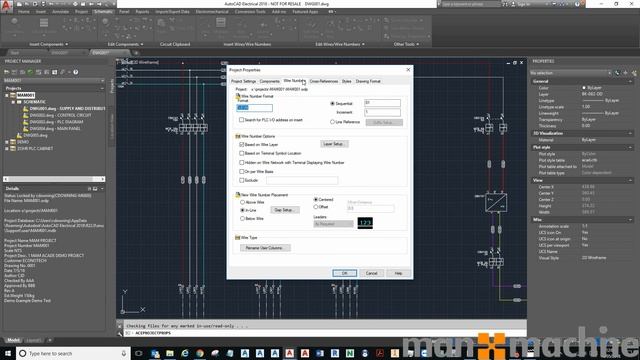
Task: Confirm the dialog with OK
Action: [x=344, y=273]
